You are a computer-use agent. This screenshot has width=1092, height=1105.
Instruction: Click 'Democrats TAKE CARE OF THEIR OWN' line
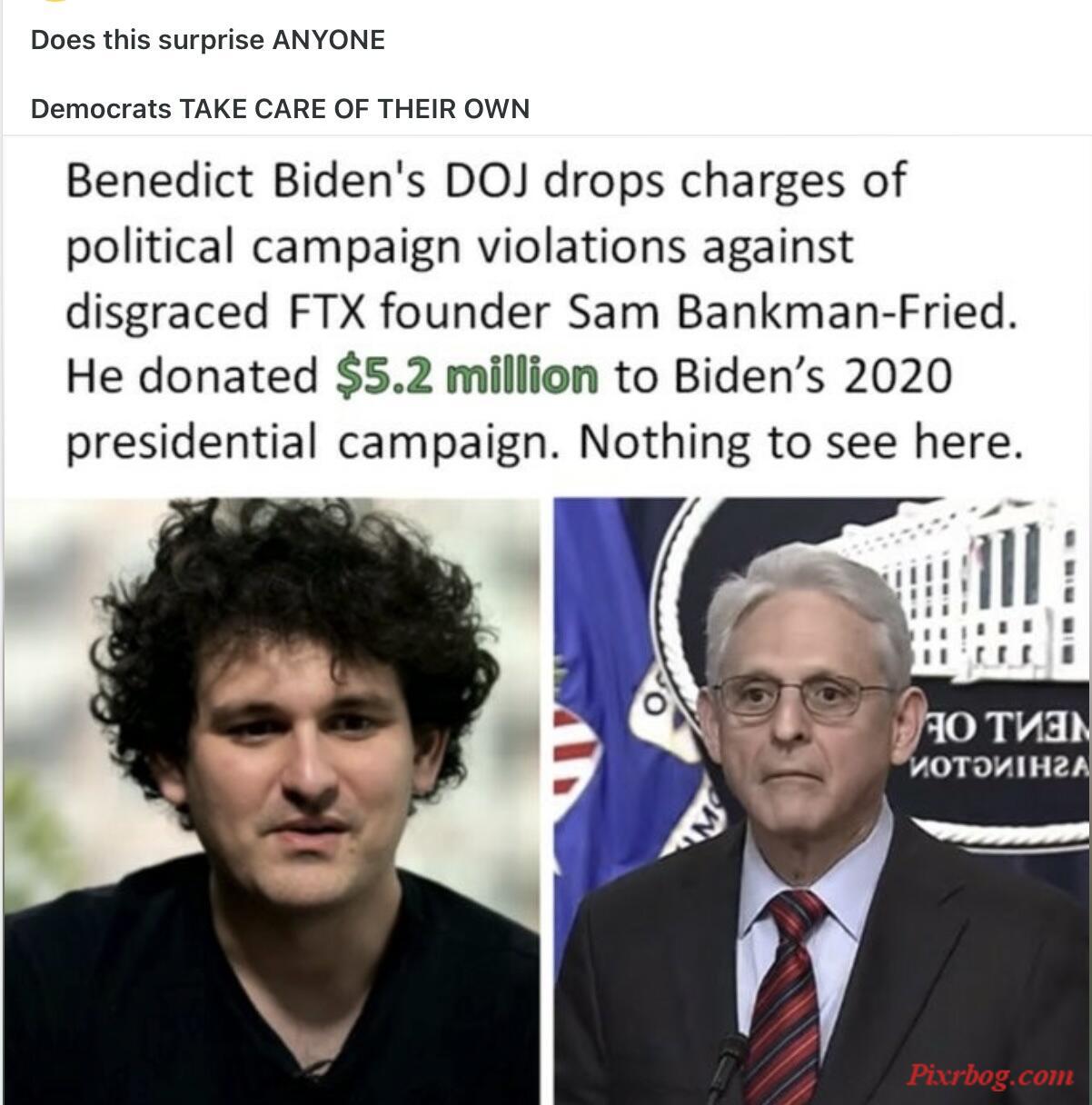(x=280, y=109)
